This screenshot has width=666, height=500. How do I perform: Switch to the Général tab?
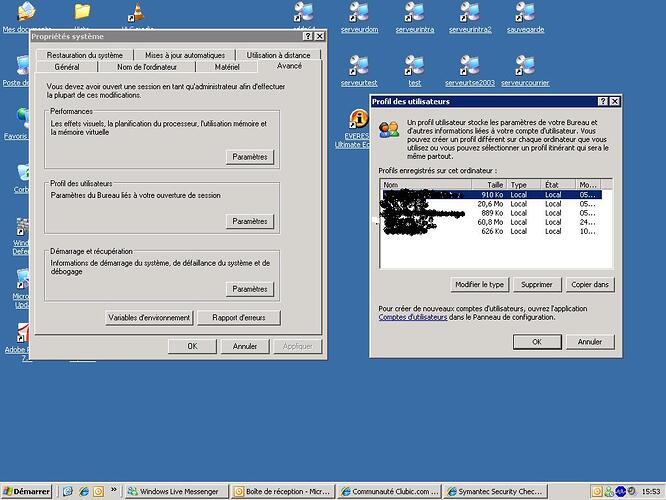[x=68, y=67]
